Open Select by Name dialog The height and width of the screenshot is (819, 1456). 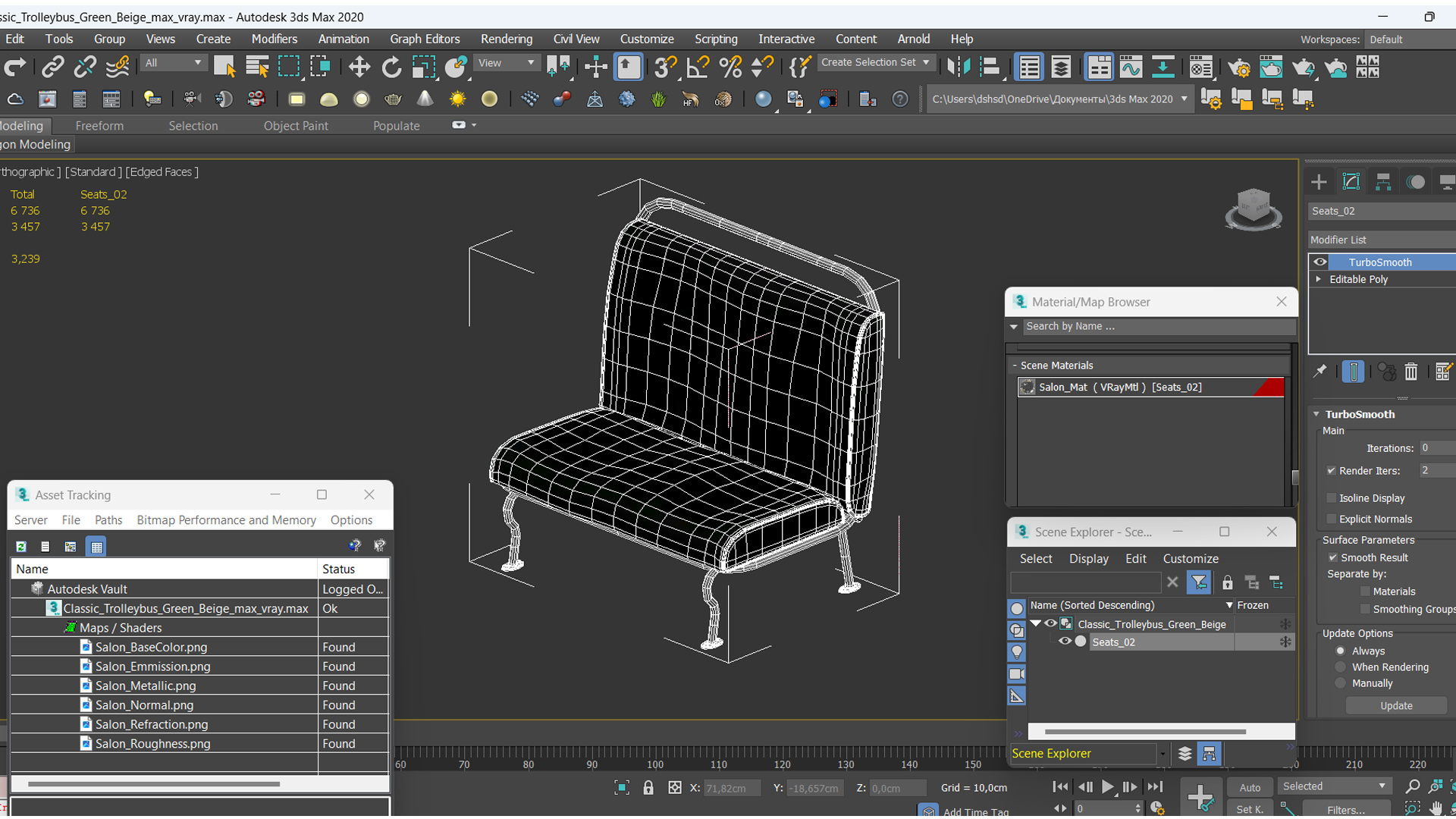pos(257,67)
